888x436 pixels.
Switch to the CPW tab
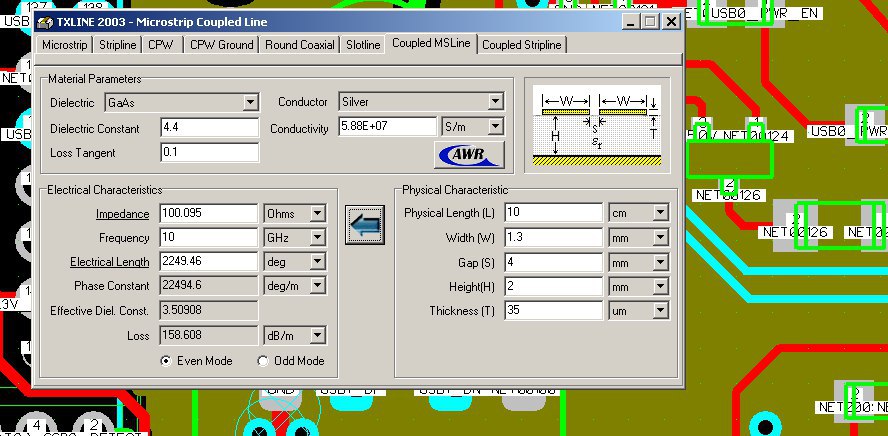pos(161,45)
